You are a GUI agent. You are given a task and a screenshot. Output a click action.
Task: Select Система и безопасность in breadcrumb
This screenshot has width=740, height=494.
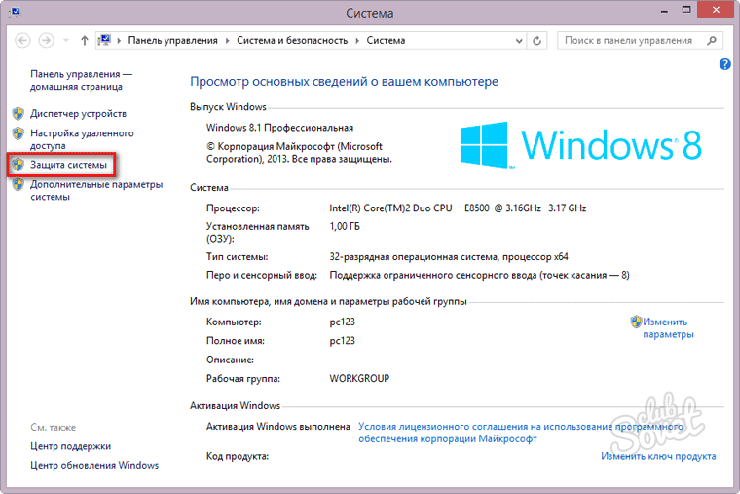pos(292,41)
